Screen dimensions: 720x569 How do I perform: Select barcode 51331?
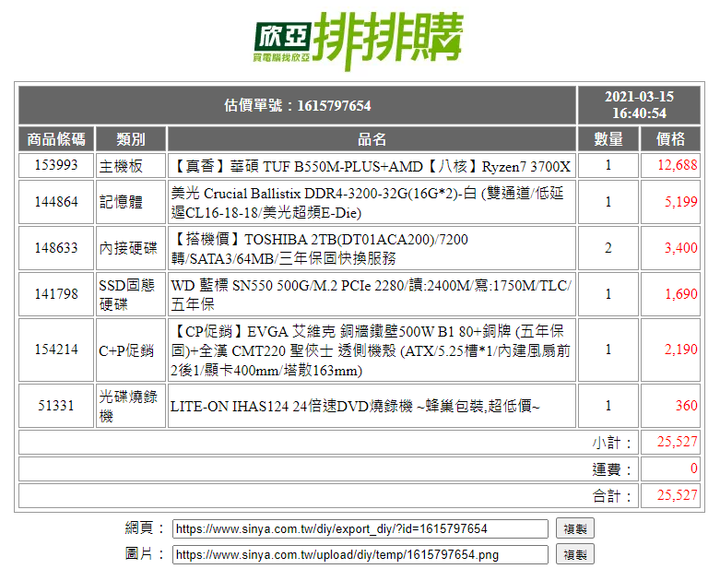56,406
